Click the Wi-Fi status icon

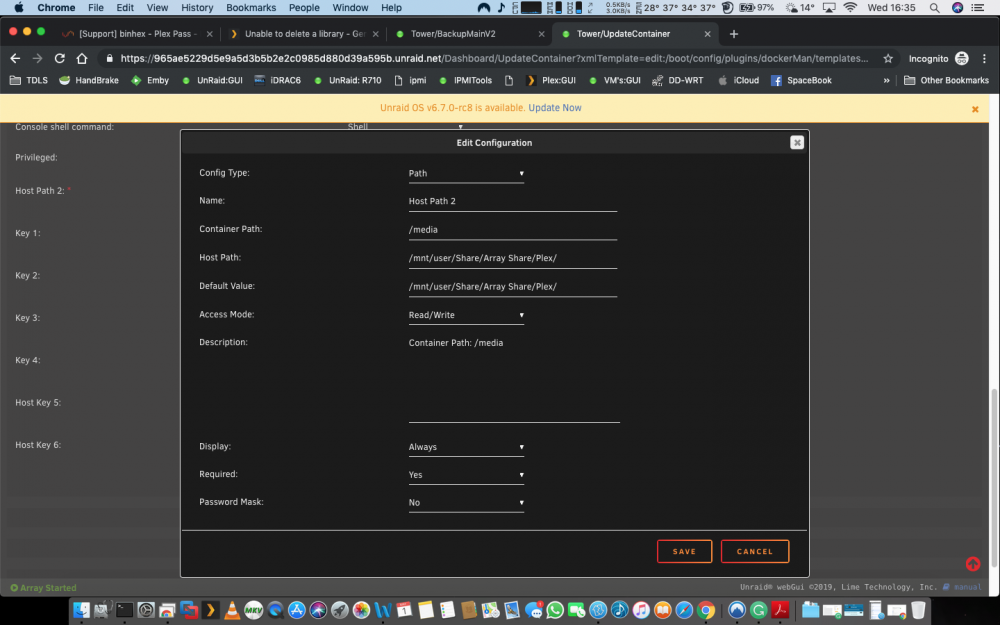[850, 8]
